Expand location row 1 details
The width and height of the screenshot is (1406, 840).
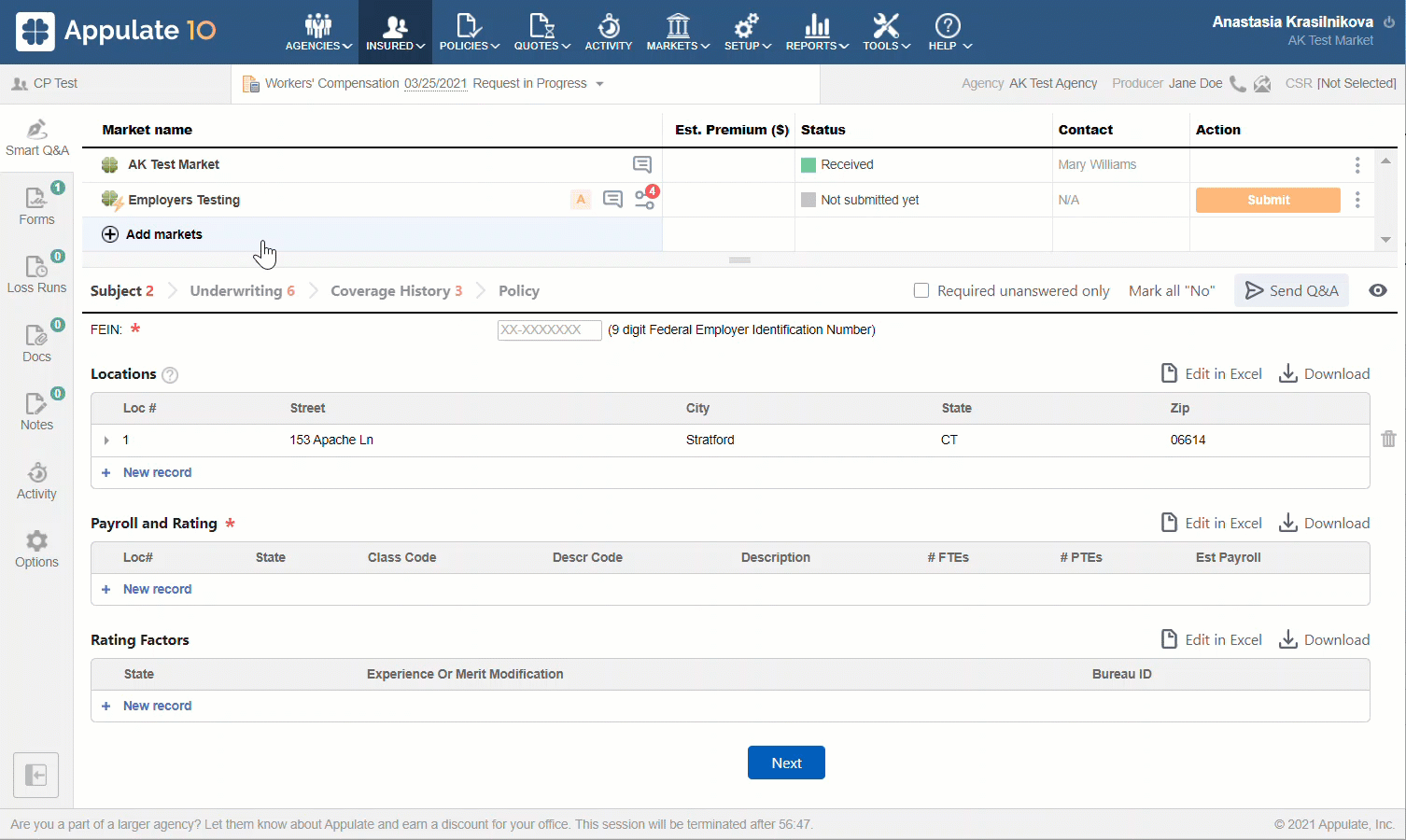106,440
